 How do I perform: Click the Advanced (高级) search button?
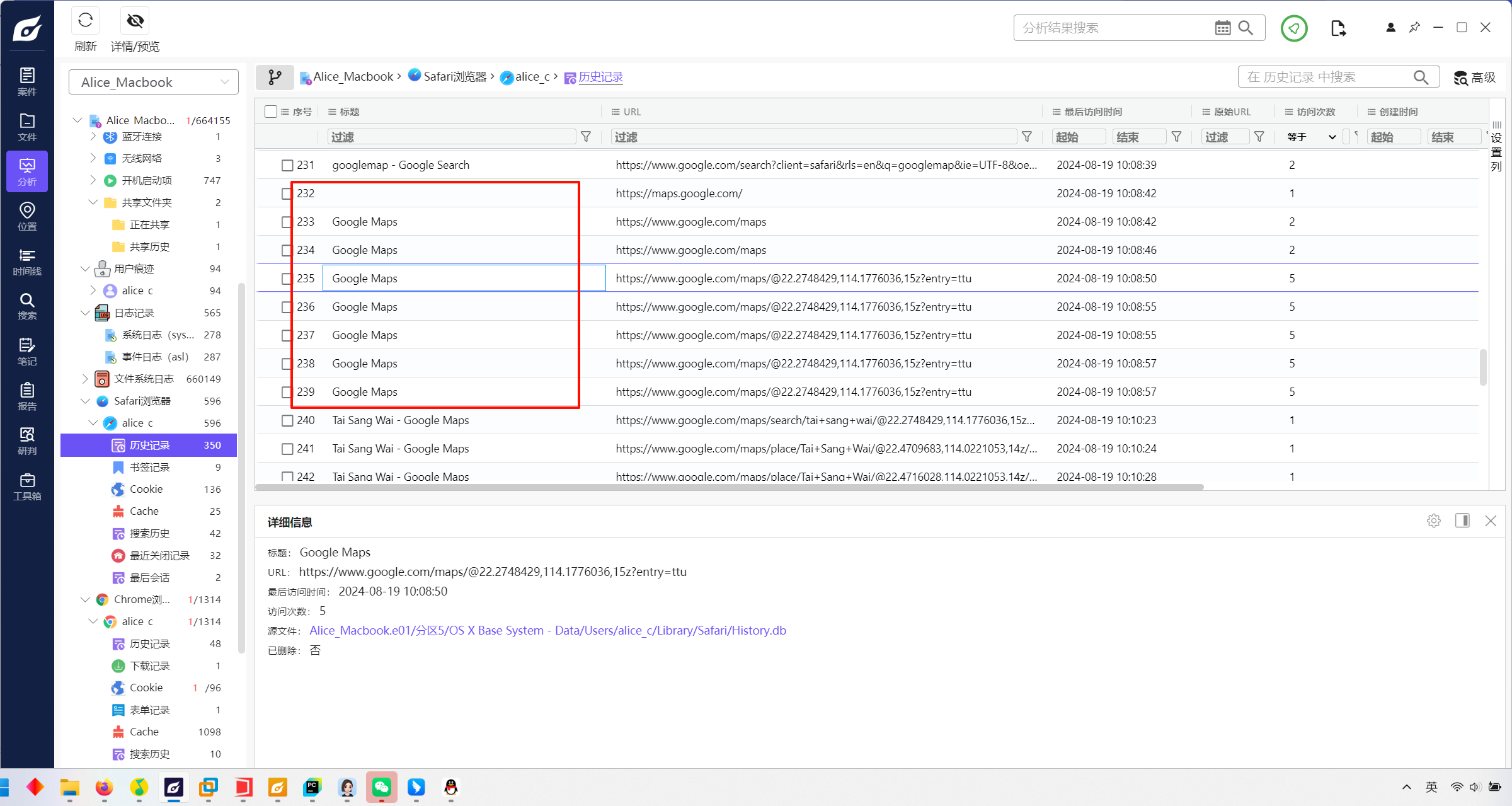click(x=1474, y=77)
